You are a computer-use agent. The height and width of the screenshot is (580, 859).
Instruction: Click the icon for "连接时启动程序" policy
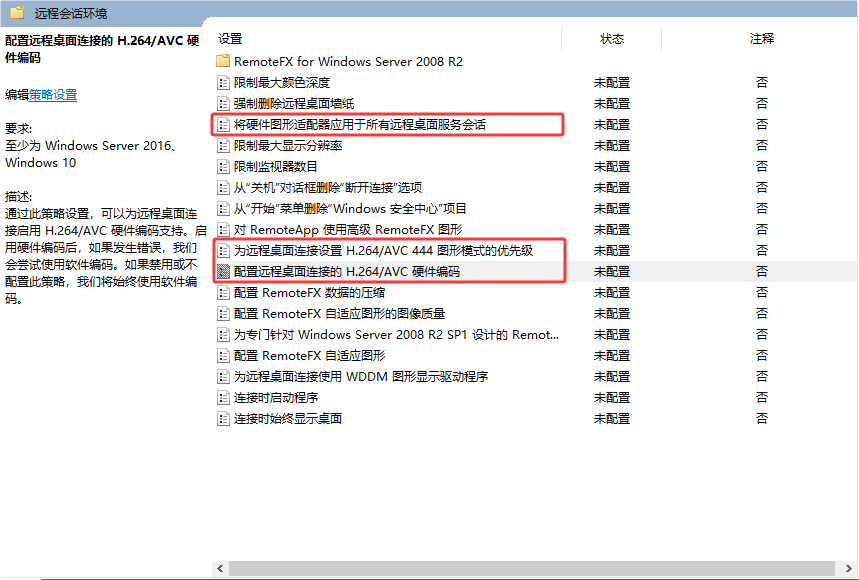tap(223, 397)
